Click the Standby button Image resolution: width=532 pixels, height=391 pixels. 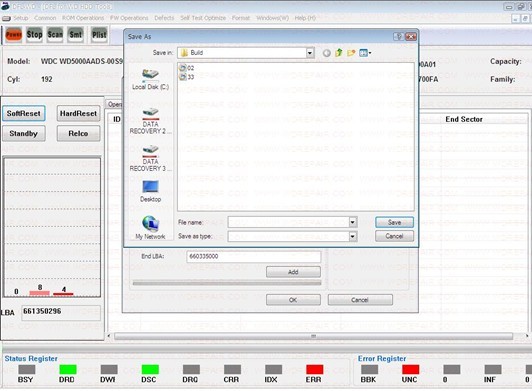[24, 133]
